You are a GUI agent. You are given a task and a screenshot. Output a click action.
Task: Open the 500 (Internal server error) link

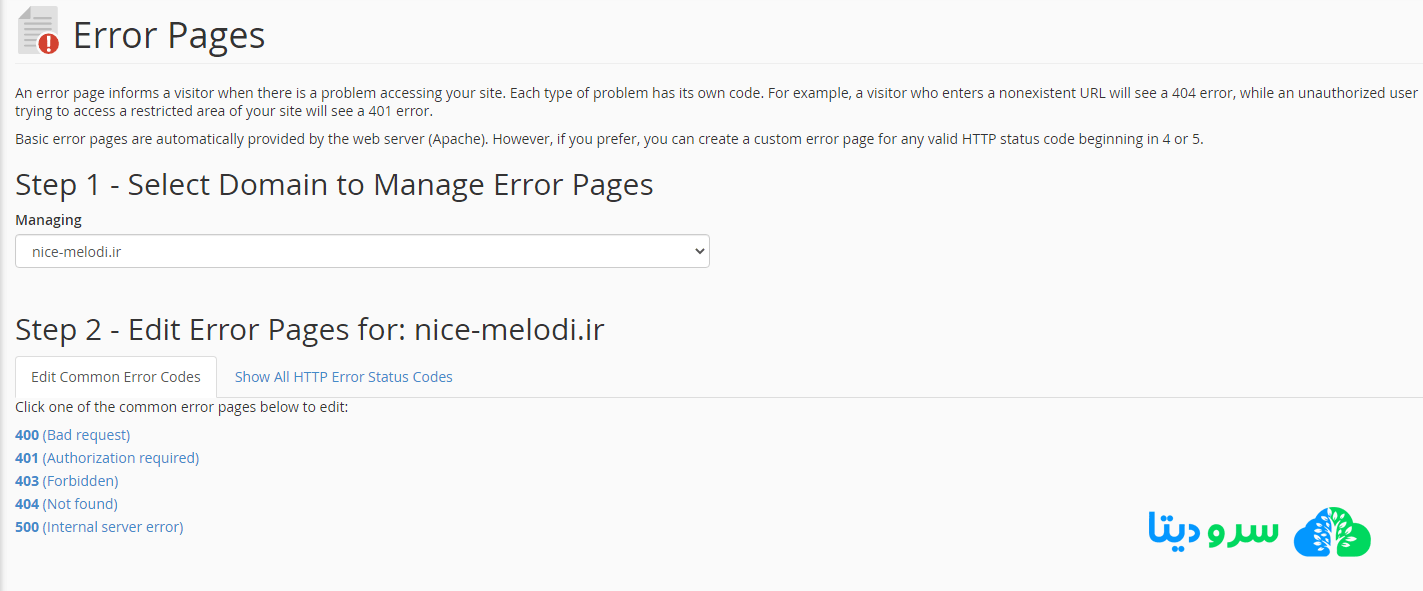(99, 527)
